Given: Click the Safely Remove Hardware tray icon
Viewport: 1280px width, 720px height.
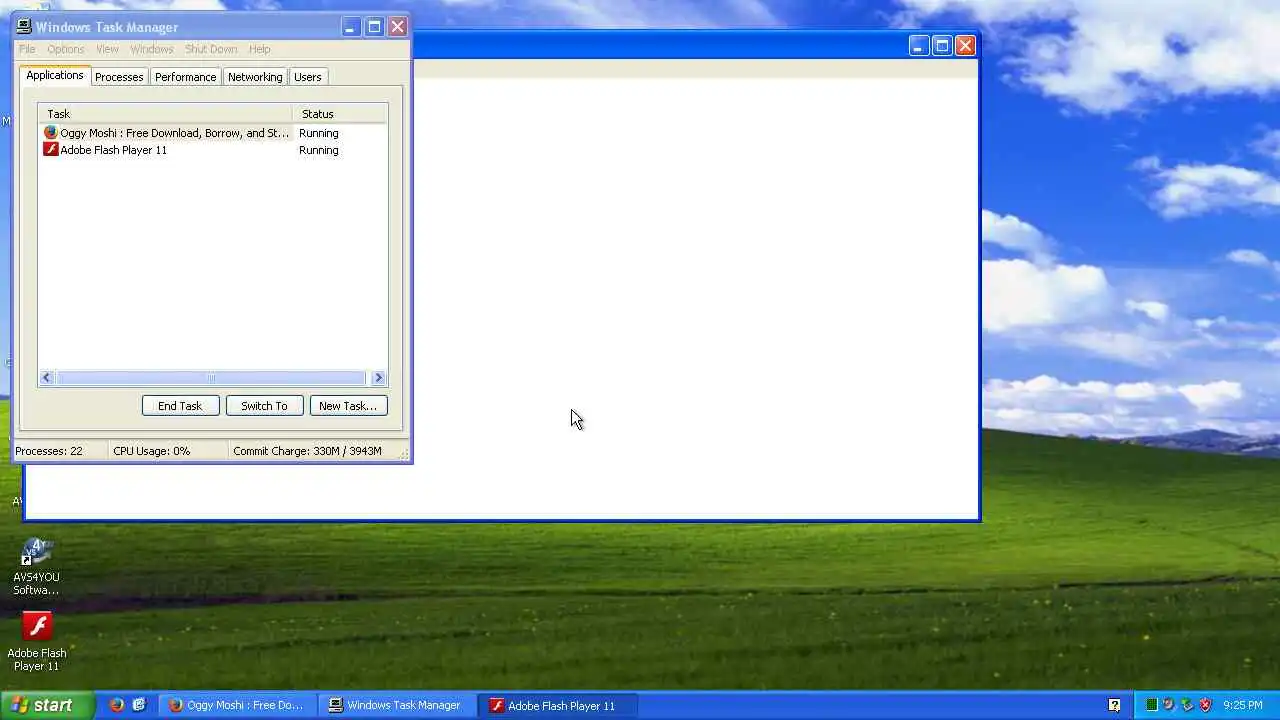Looking at the screenshot, I should click(1187, 705).
